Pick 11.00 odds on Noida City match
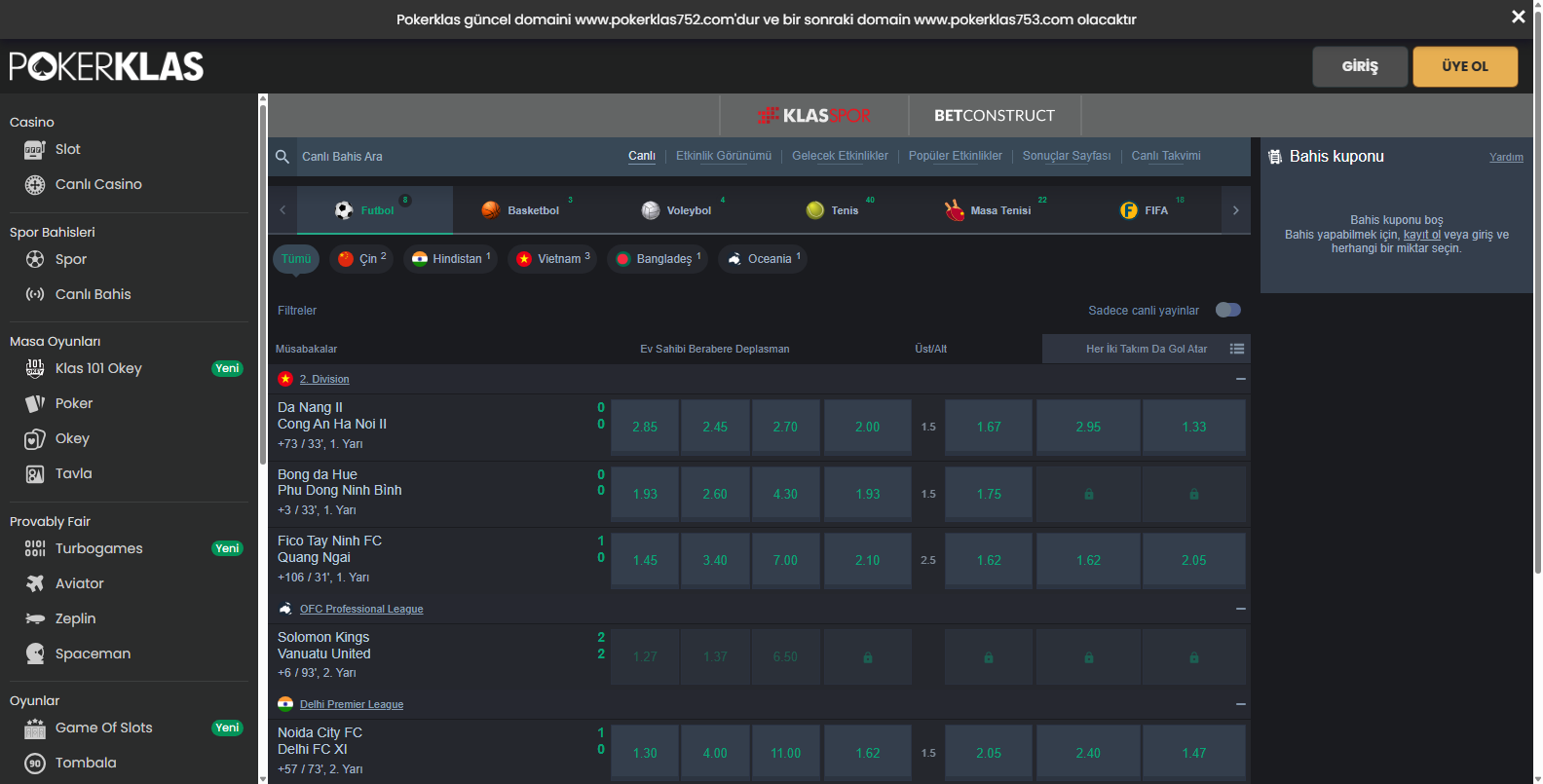The height and width of the screenshot is (784, 1543). click(x=785, y=753)
